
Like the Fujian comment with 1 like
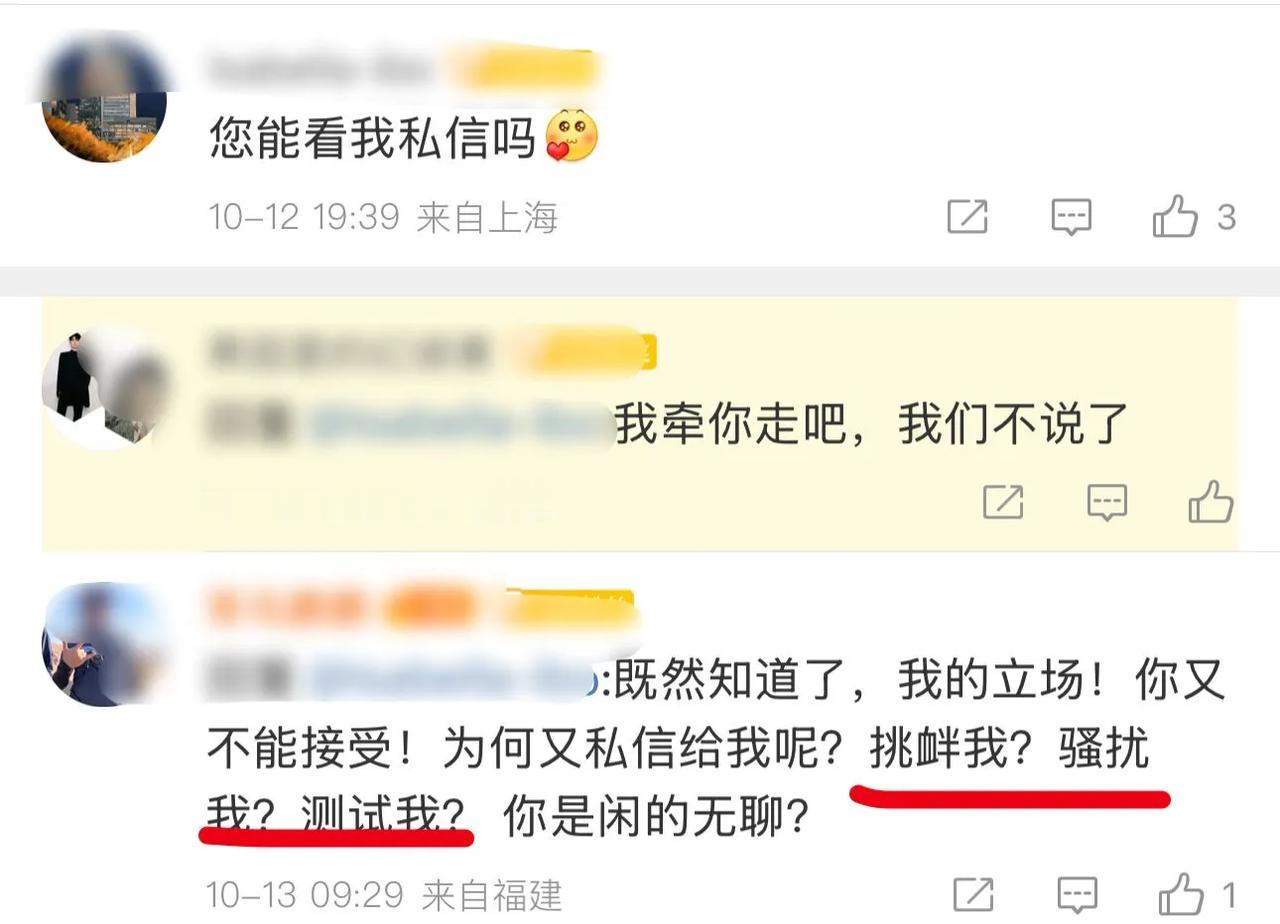click(x=1180, y=893)
